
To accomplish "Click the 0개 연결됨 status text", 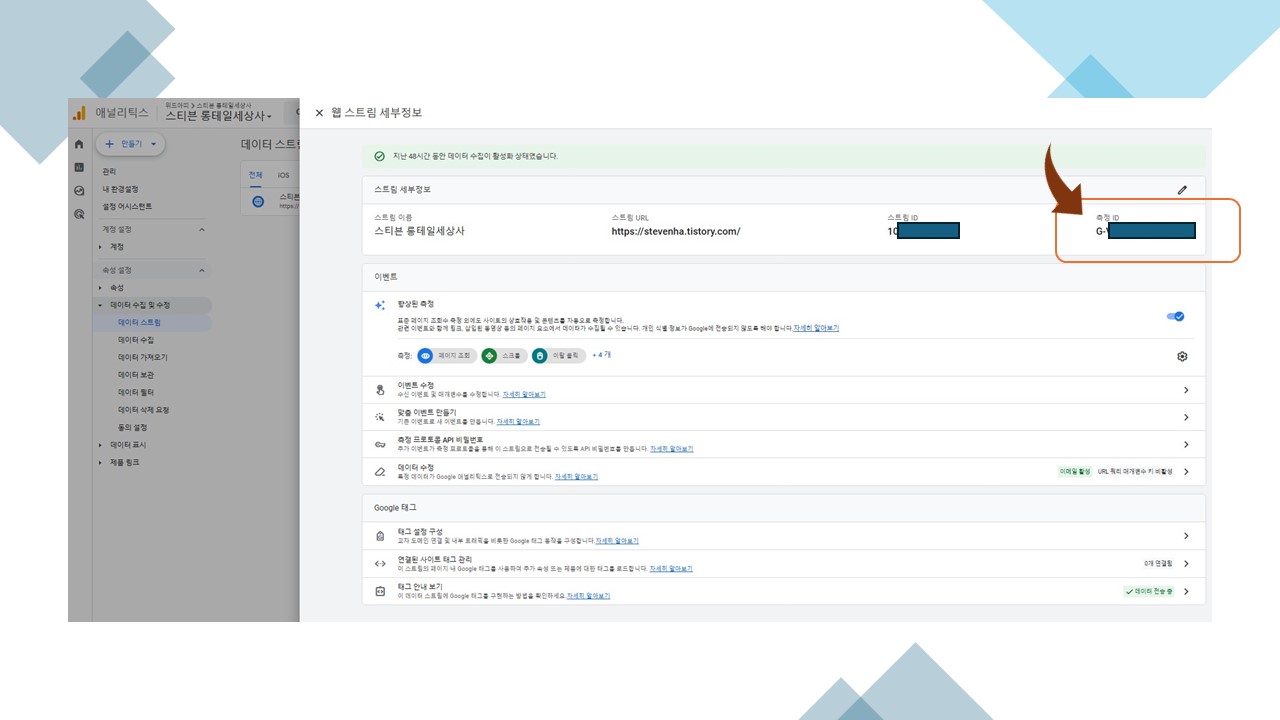I will pos(1160,564).
